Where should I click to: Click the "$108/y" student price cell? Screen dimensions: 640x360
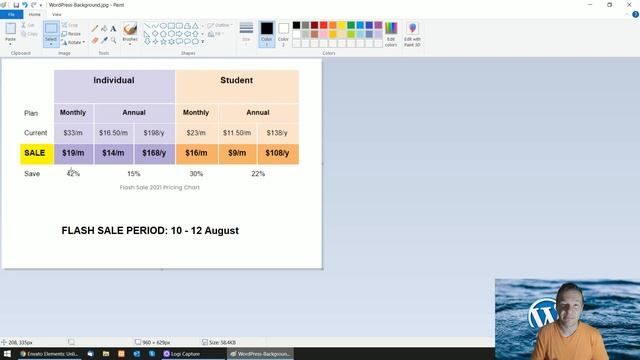pyautogui.click(x=277, y=153)
